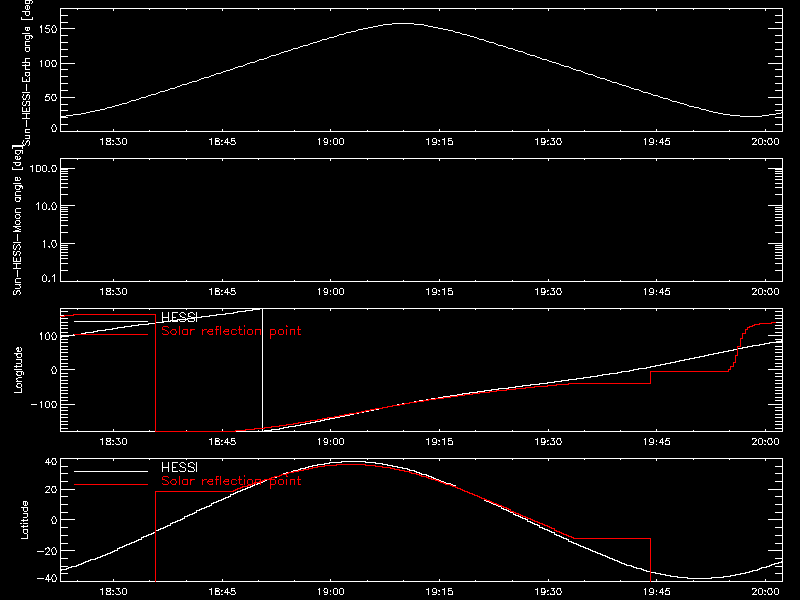This screenshot has height=600, width=800.
Task: Click the -100 tick on Longitude axis
Action: tap(44, 404)
